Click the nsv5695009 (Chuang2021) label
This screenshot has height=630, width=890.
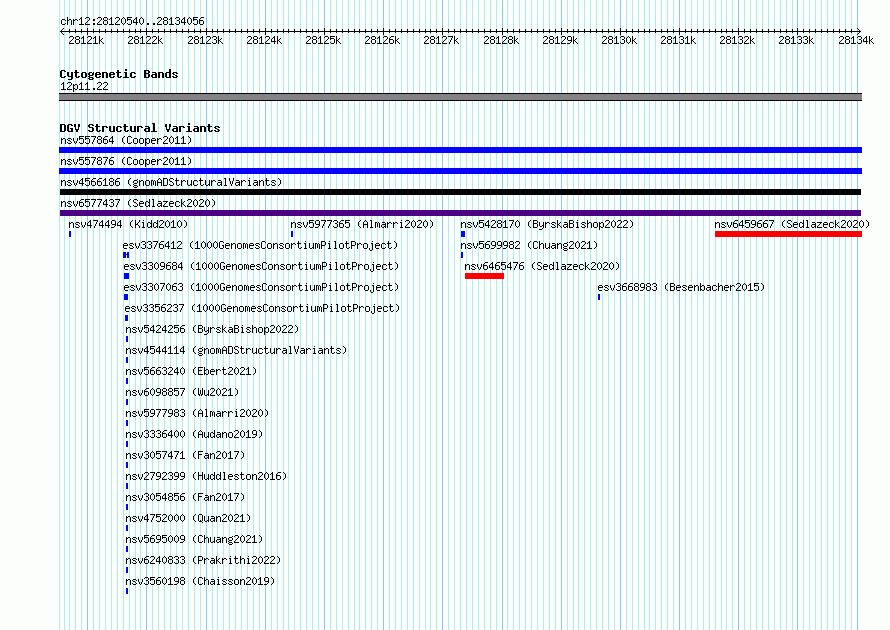pos(194,539)
